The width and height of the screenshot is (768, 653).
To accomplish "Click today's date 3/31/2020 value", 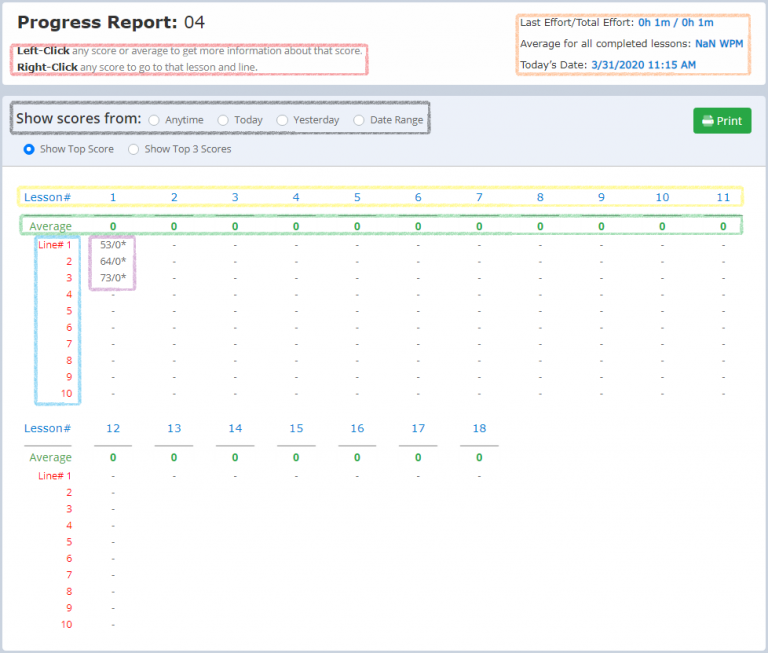I will click(645, 65).
